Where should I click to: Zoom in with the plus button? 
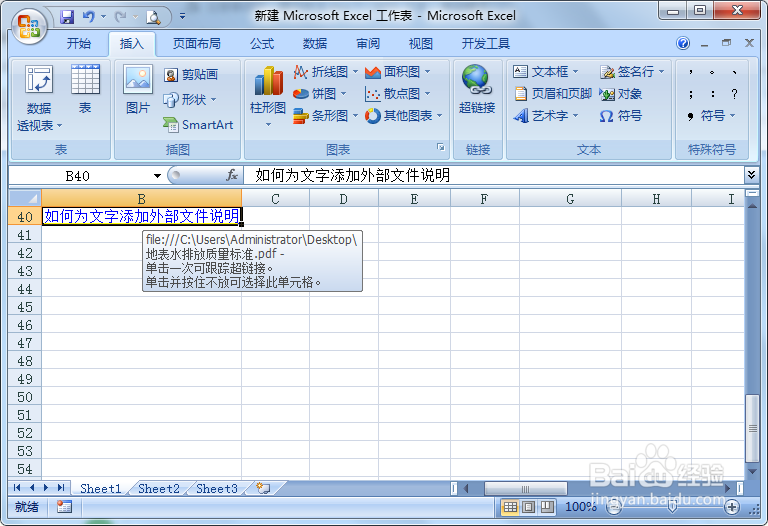(732, 507)
